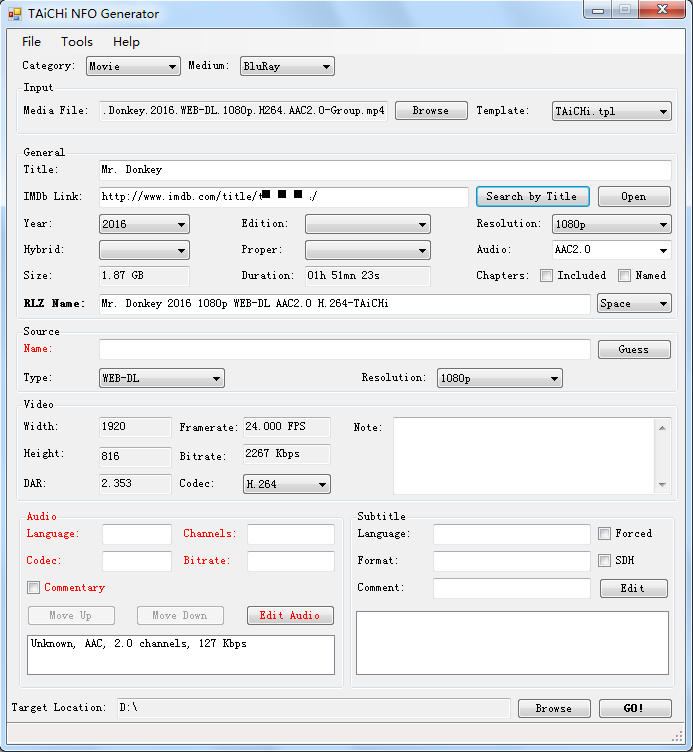The image size is (693, 752).
Task: Click the Audio Language field
Action: (x=137, y=534)
